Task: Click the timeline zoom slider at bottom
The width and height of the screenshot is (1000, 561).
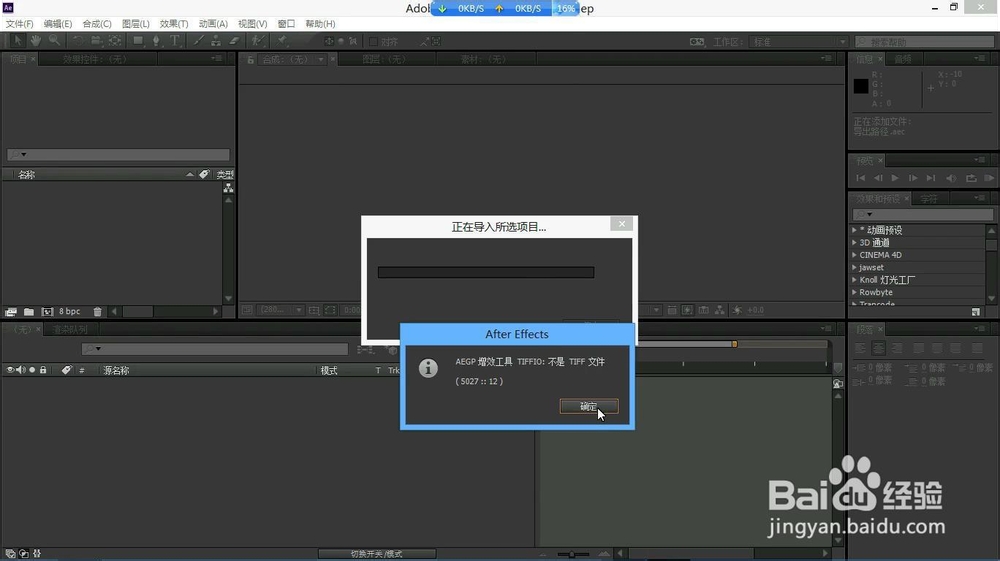Action: (572, 554)
